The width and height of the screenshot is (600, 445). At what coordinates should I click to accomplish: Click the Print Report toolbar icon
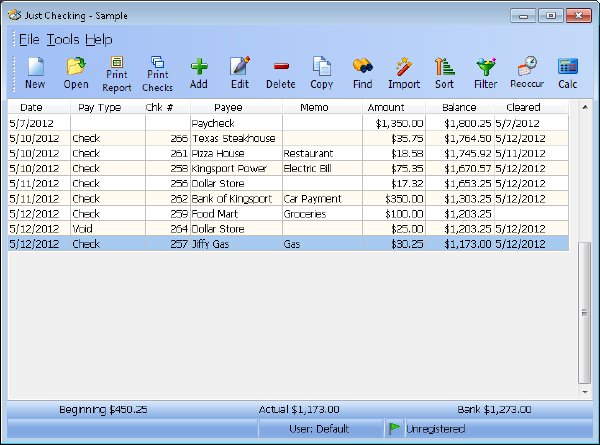pos(117,74)
